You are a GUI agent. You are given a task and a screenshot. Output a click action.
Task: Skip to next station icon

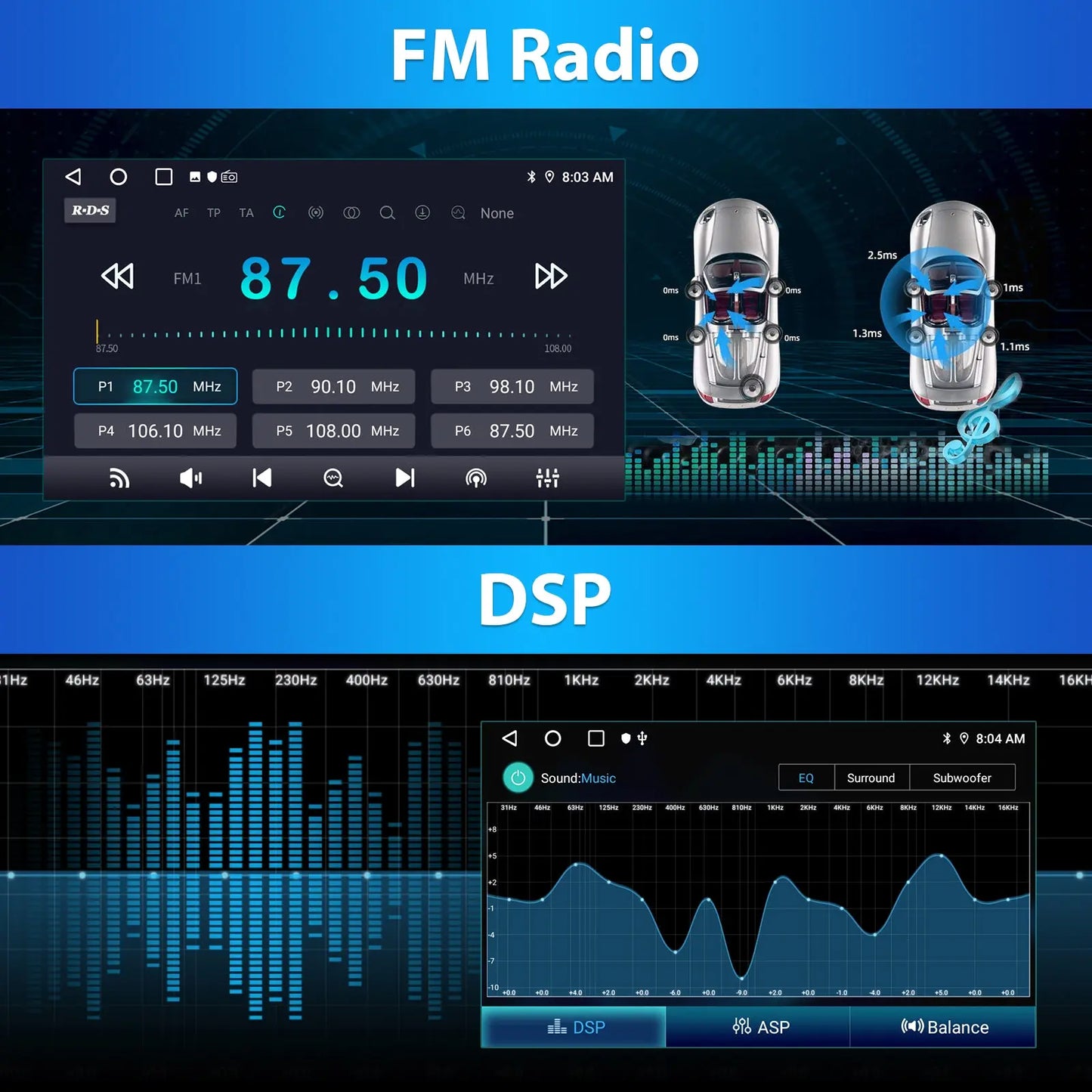coord(405,478)
